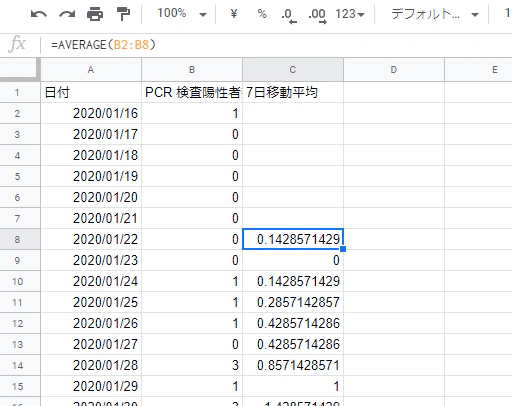Click the date cell 2020/01/18
The height and width of the screenshot is (406, 512).
[x=91, y=155]
